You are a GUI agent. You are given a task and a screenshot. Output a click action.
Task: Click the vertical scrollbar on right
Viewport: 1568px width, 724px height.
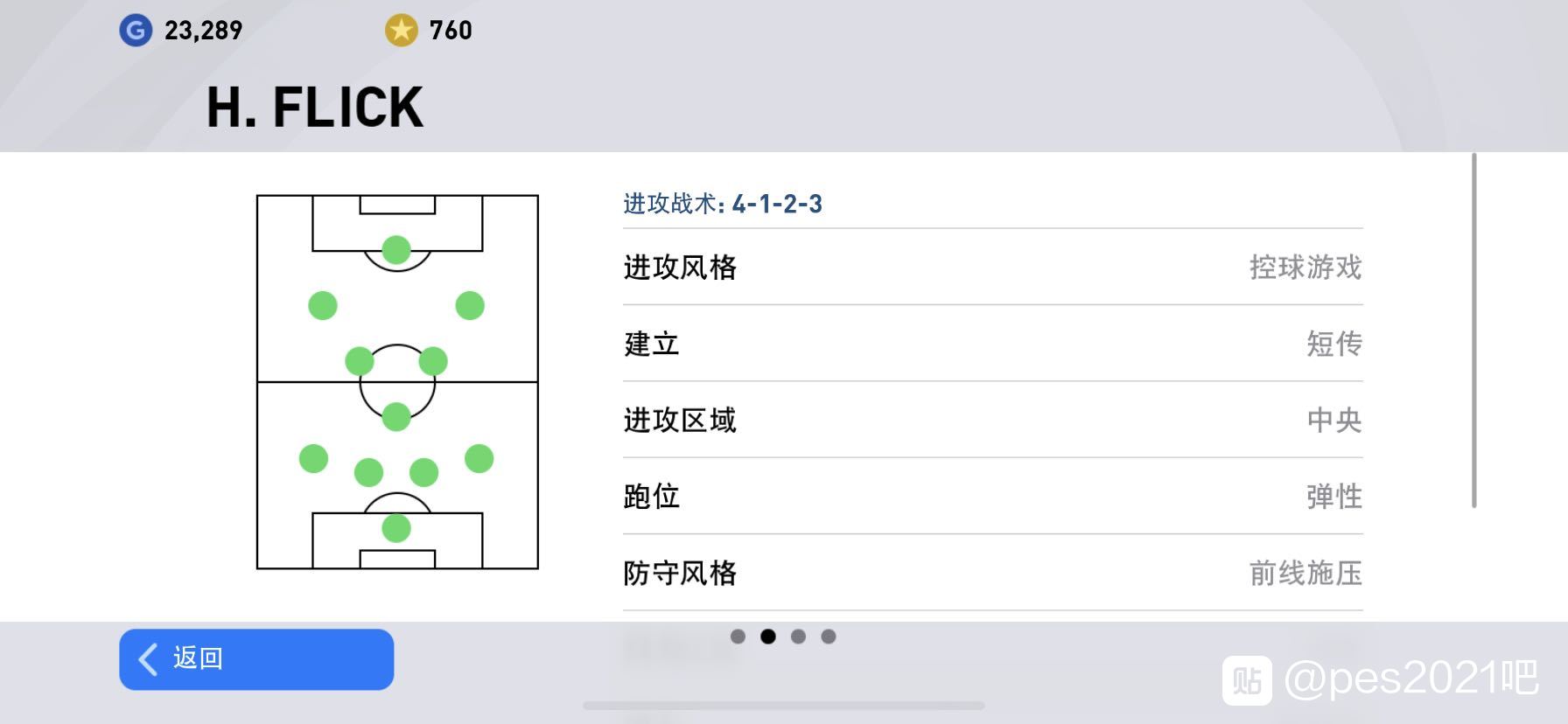1474,330
